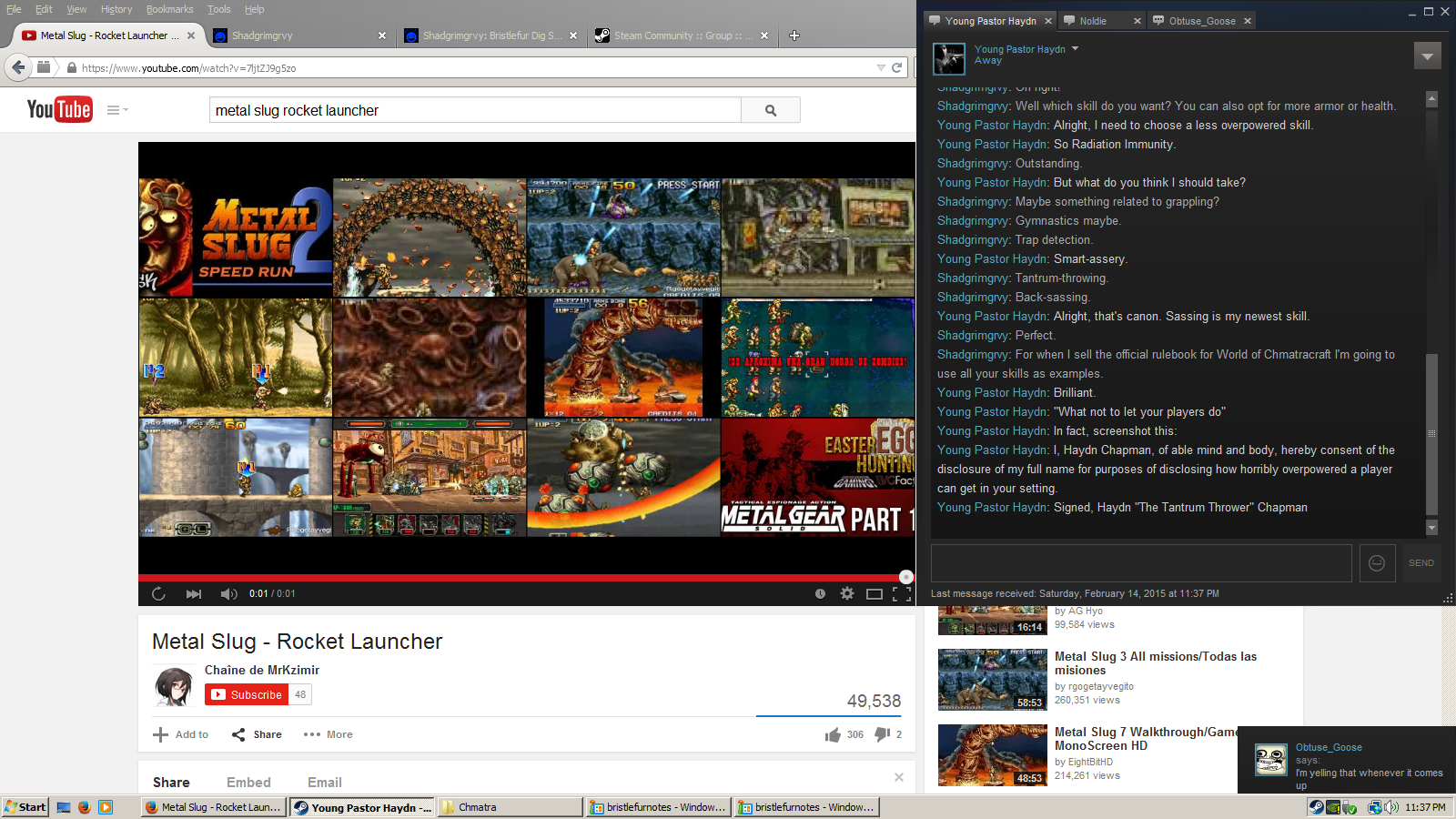
Task: Select the Share tab in share panel
Action: [171, 783]
